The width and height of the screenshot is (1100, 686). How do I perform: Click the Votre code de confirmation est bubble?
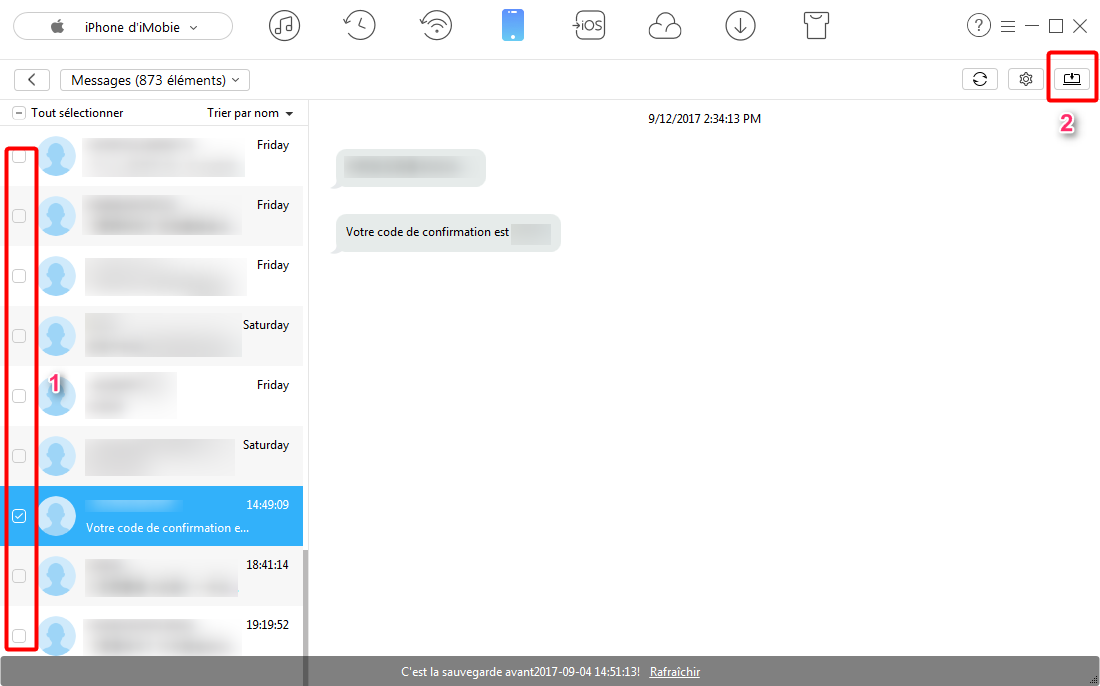coord(447,233)
